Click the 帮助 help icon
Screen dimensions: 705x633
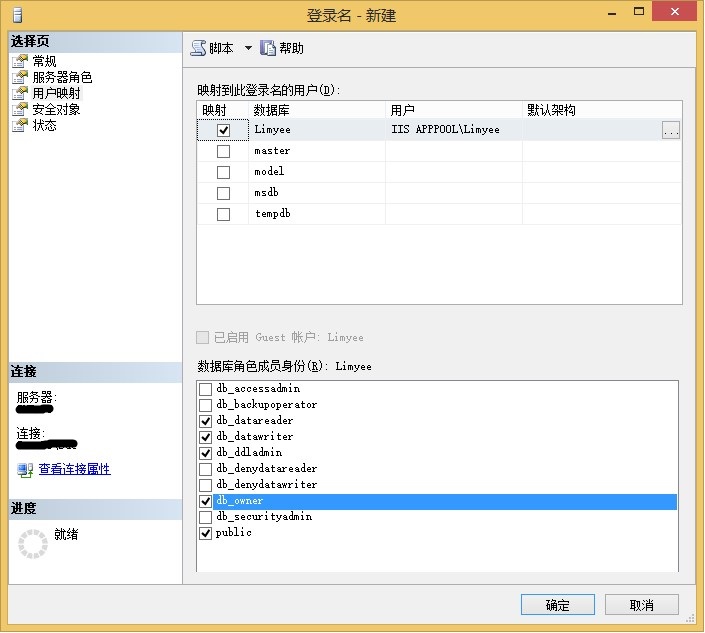pos(268,48)
